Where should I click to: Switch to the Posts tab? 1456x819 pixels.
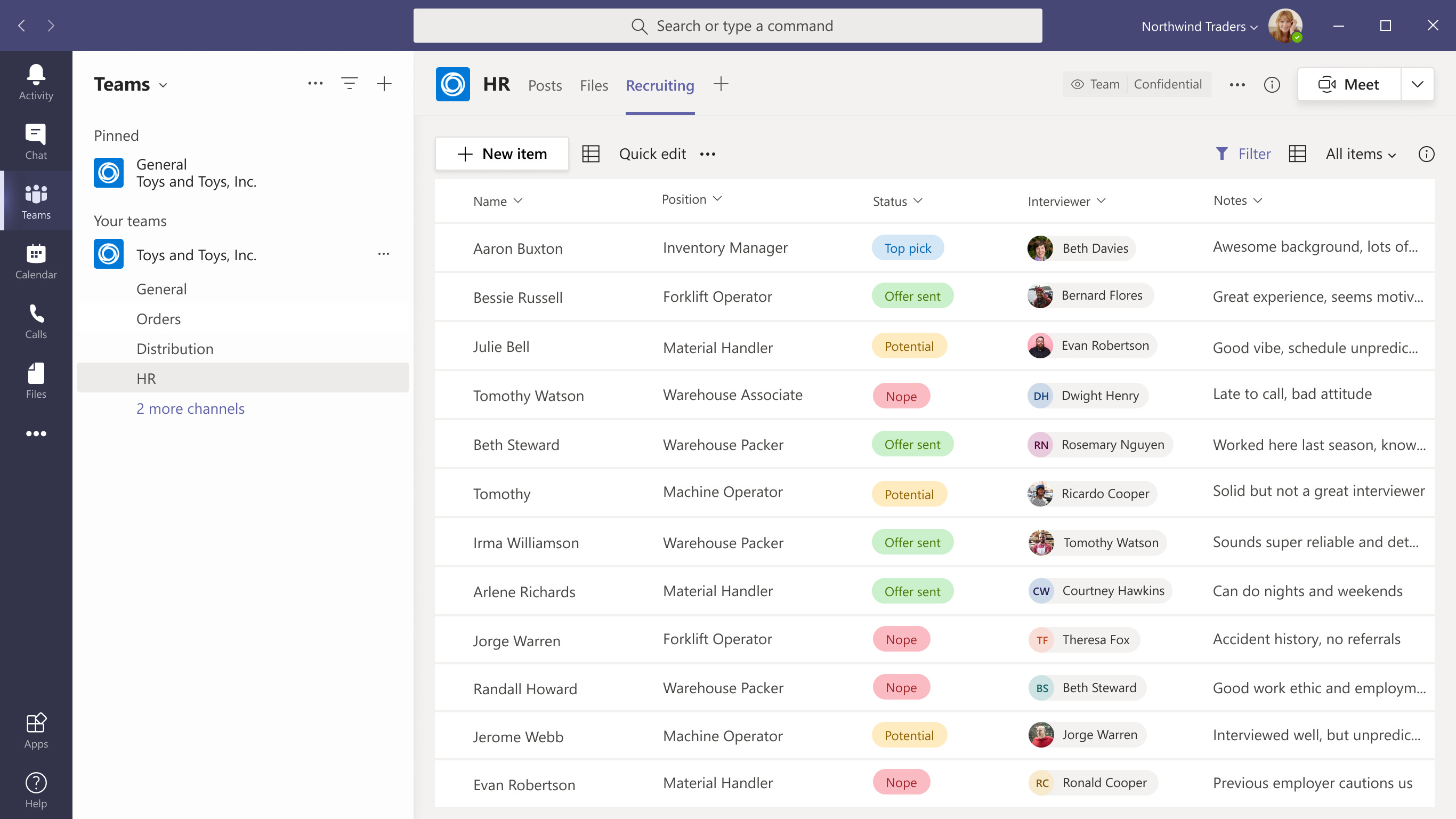[x=544, y=85]
